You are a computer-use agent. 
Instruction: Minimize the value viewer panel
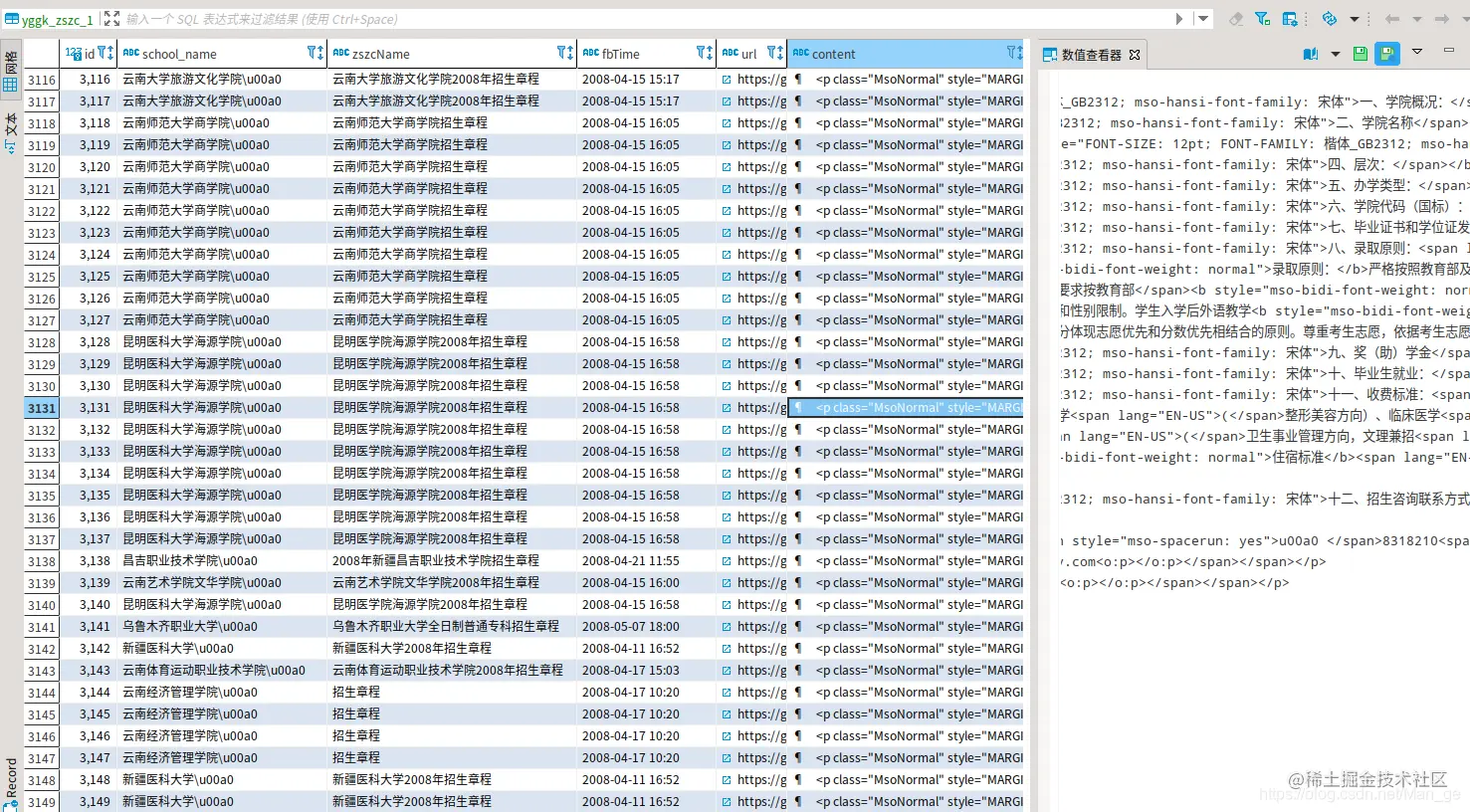coord(1449,50)
